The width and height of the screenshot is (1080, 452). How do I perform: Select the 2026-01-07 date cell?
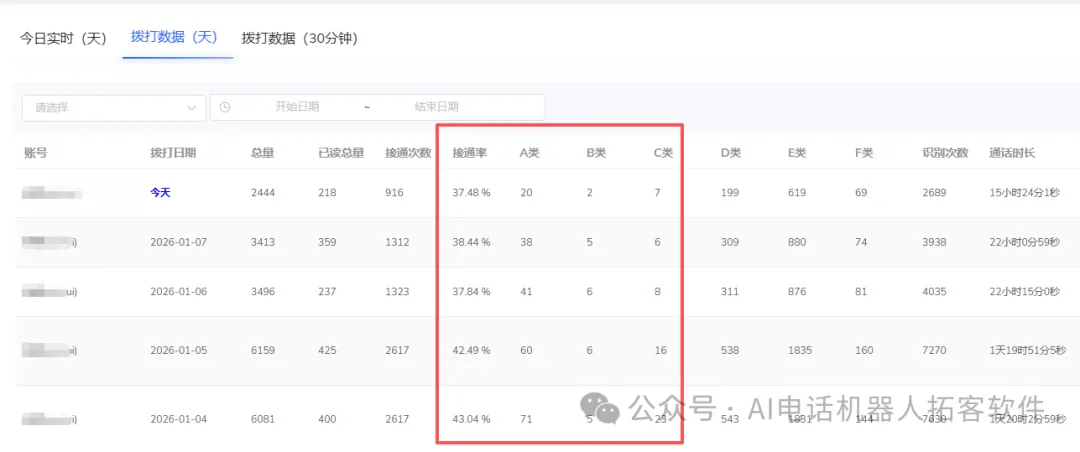coord(178,243)
